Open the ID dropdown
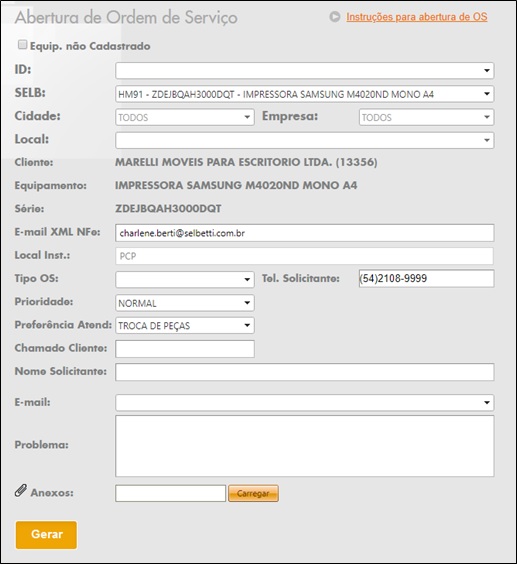 pyautogui.click(x=304, y=70)
